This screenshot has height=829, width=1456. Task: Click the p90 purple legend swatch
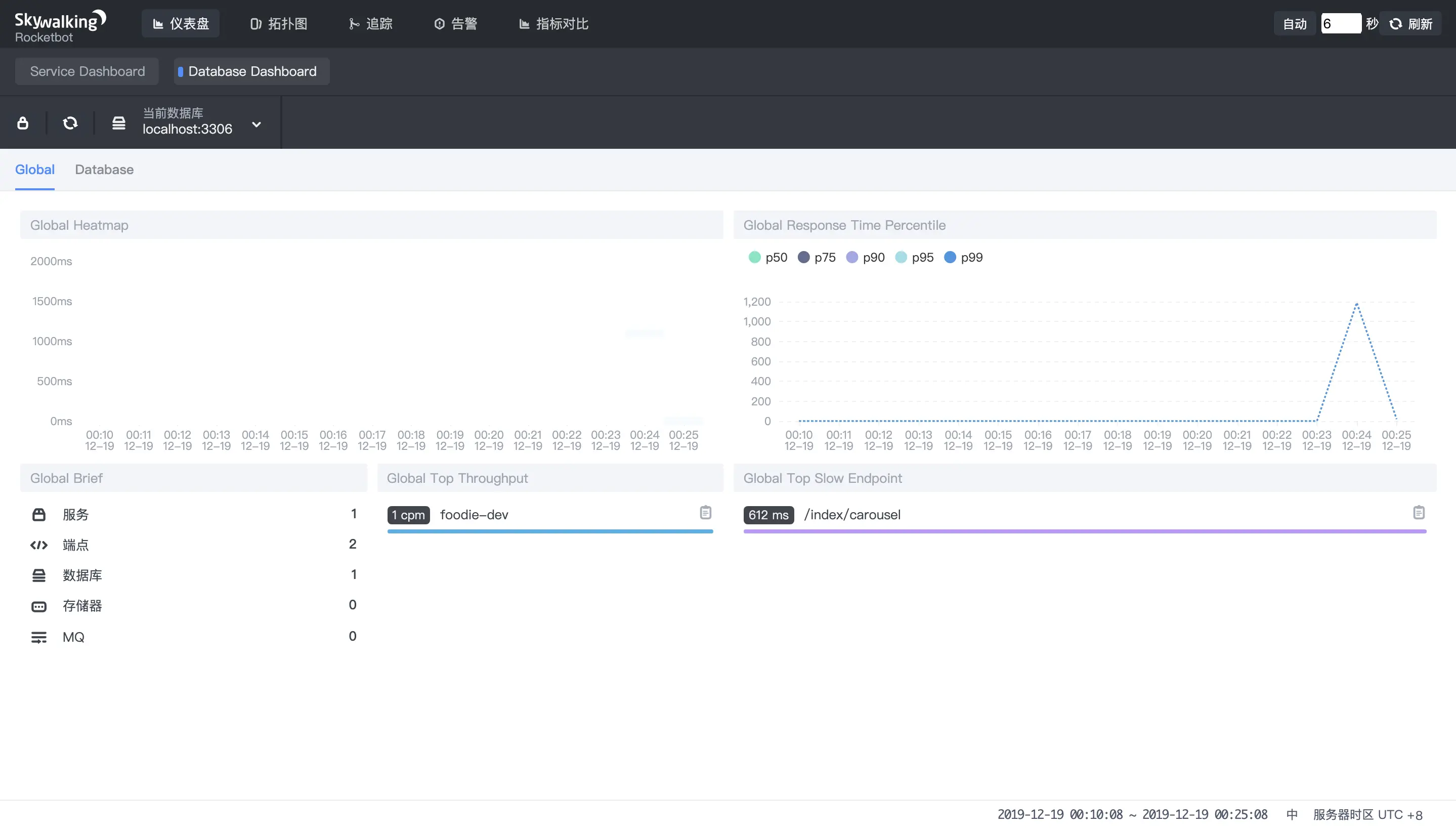point(852,257)
